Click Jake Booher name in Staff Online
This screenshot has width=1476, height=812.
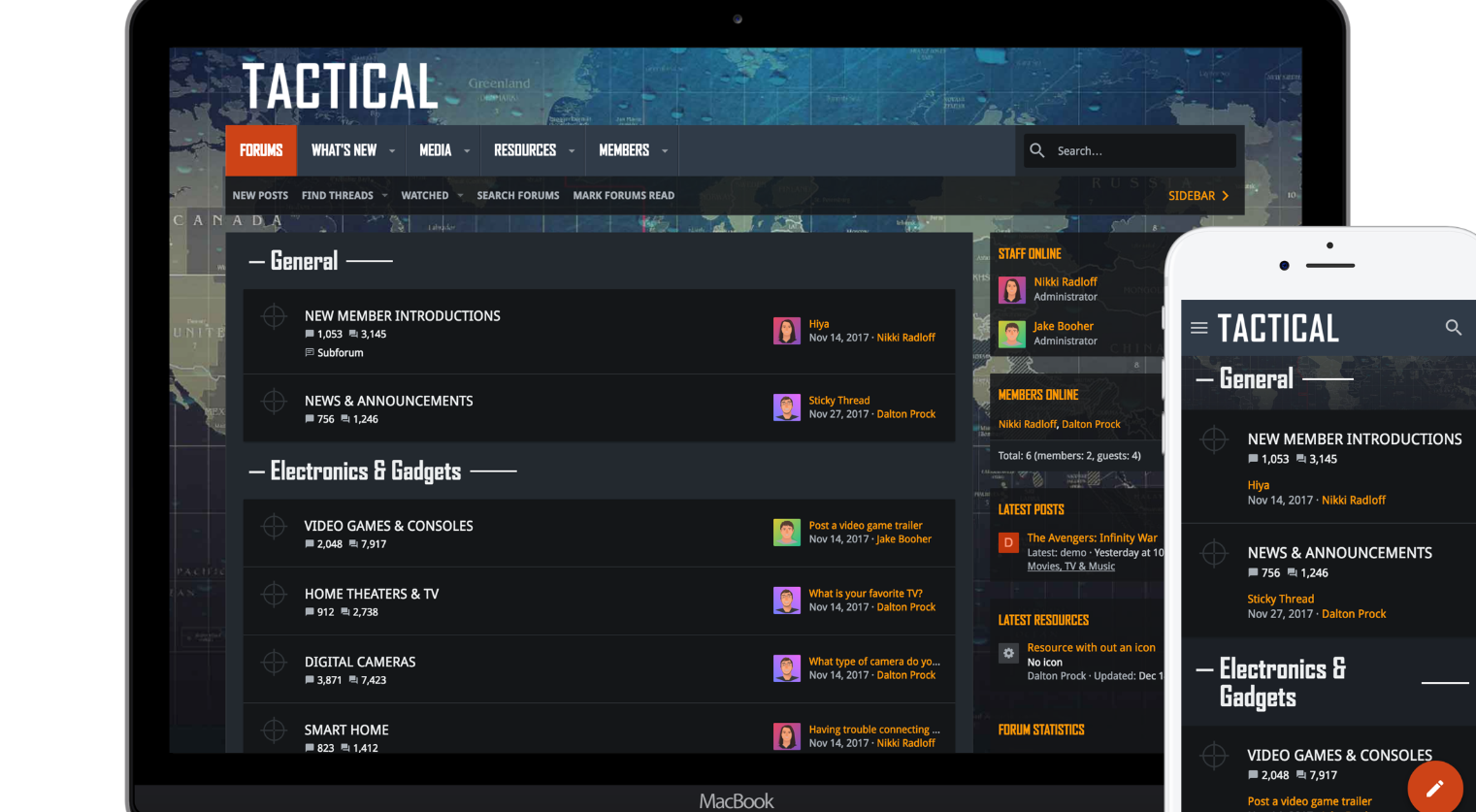coord(1064,327)
